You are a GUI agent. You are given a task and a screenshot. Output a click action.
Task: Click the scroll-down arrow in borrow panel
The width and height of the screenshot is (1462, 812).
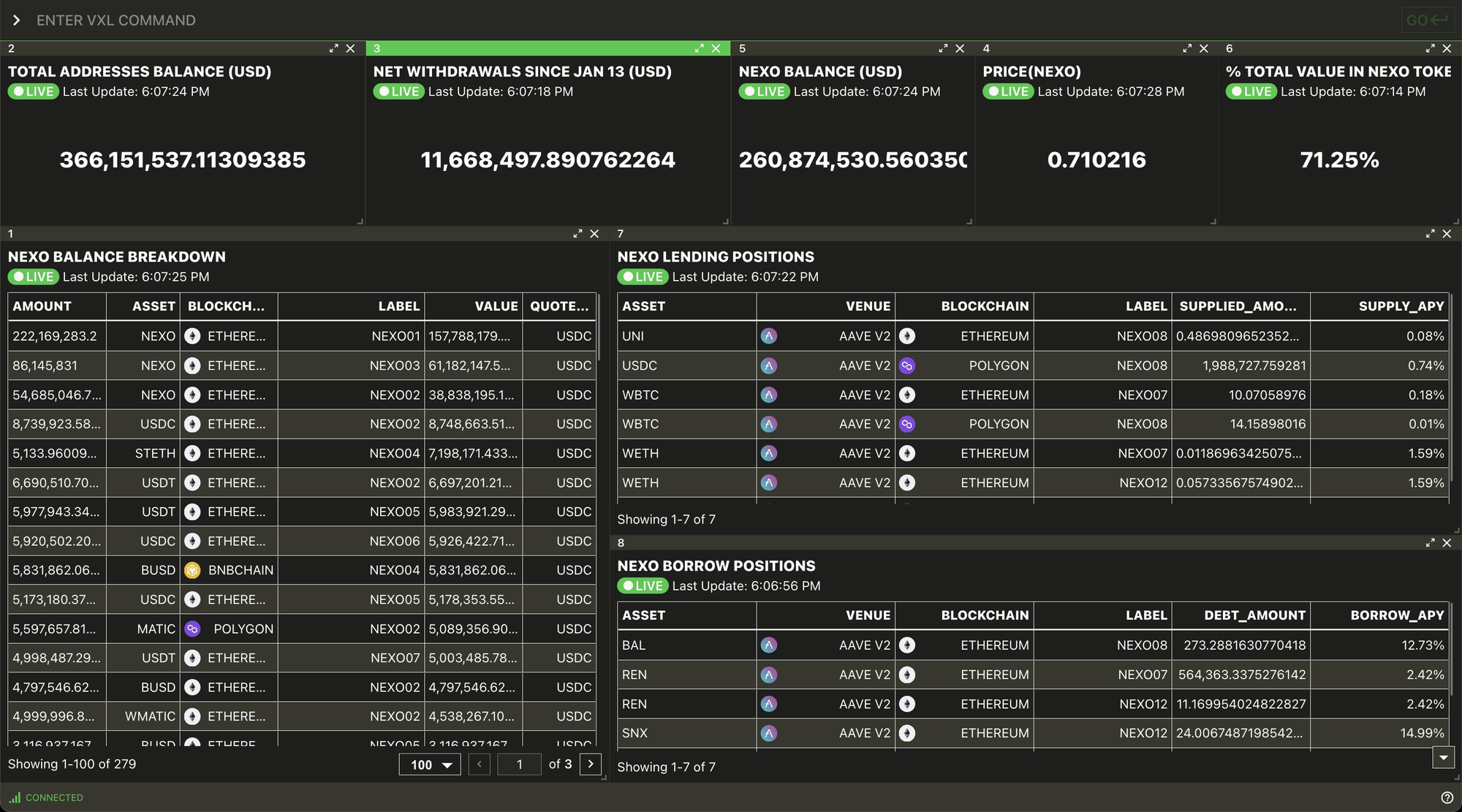(x=1443, y=758)
